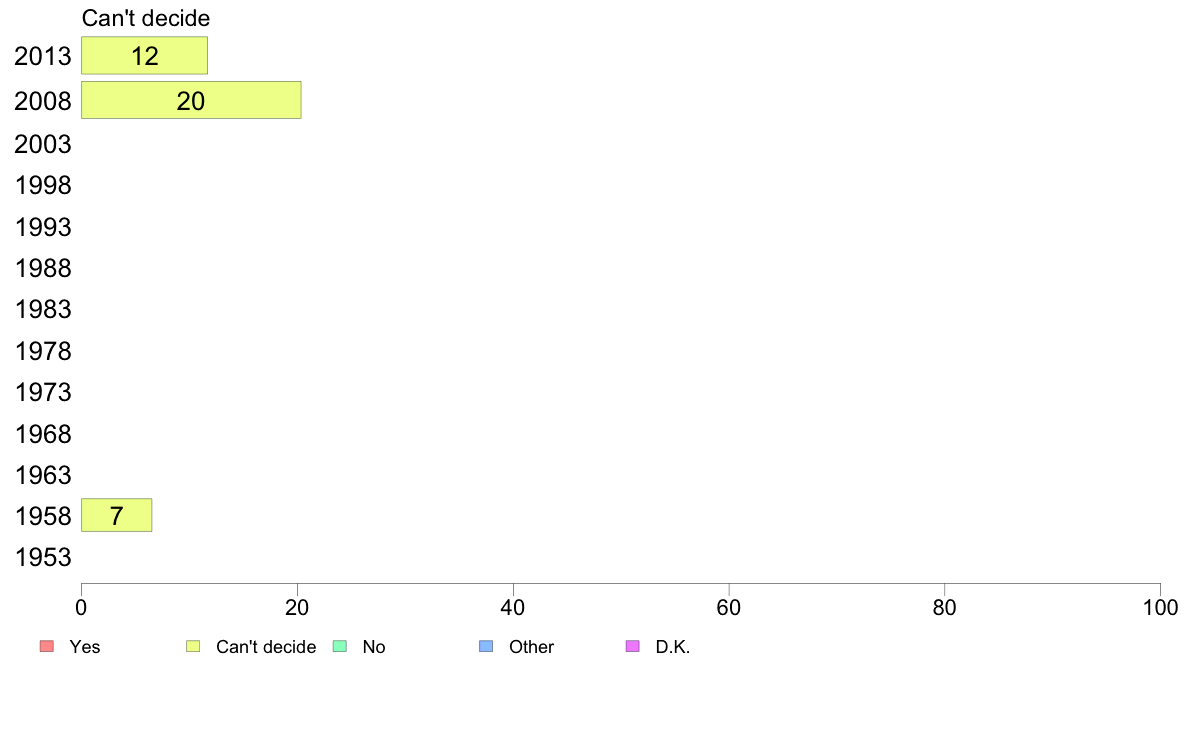Viewport: 1188px width, 736px height.
Task: Click the yellow Can't decide legend swatch
Action: pos(193,646)
